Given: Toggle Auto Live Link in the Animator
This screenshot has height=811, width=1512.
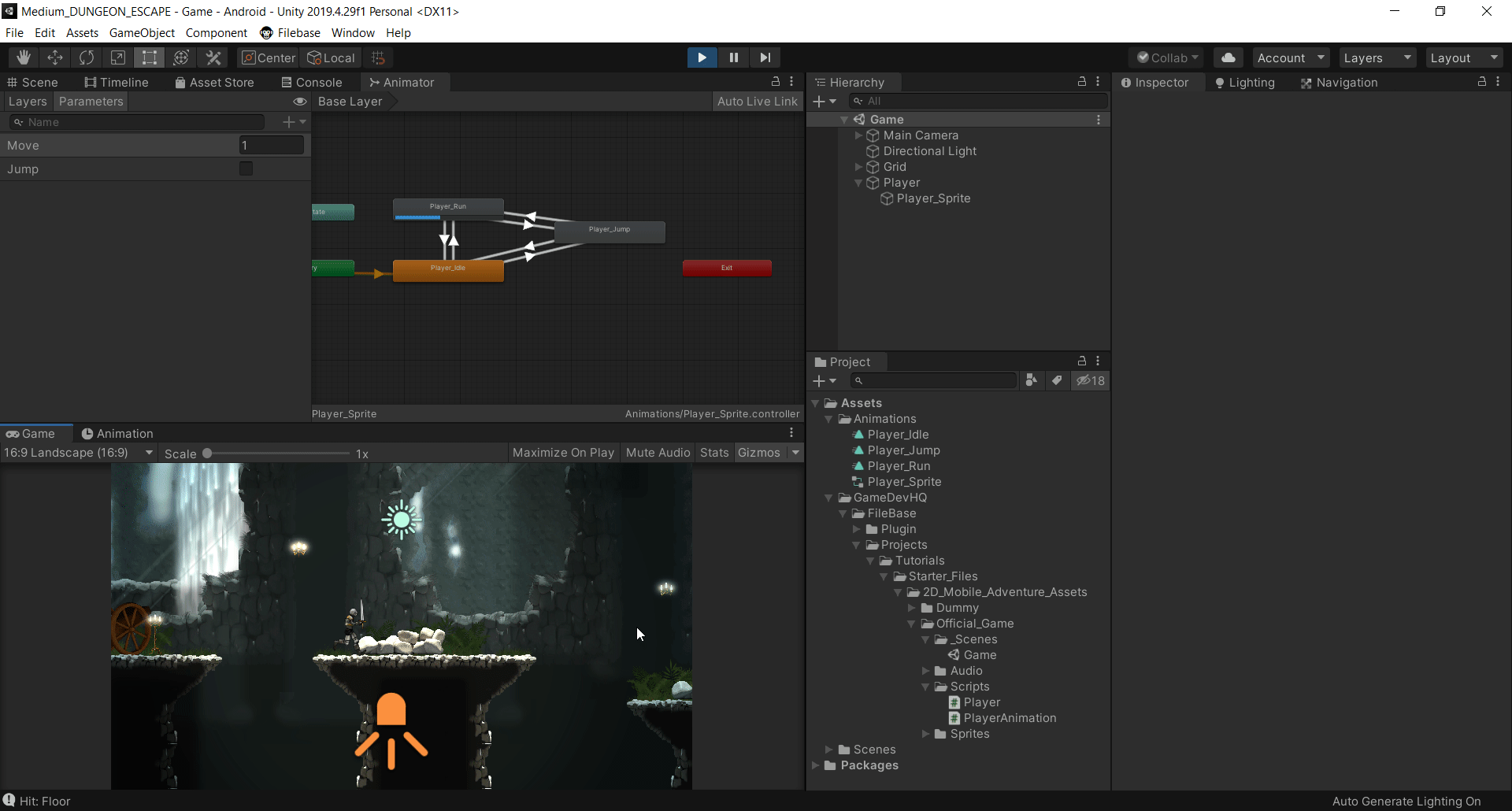Looking at the screenshot, I should tap(757, 101).
